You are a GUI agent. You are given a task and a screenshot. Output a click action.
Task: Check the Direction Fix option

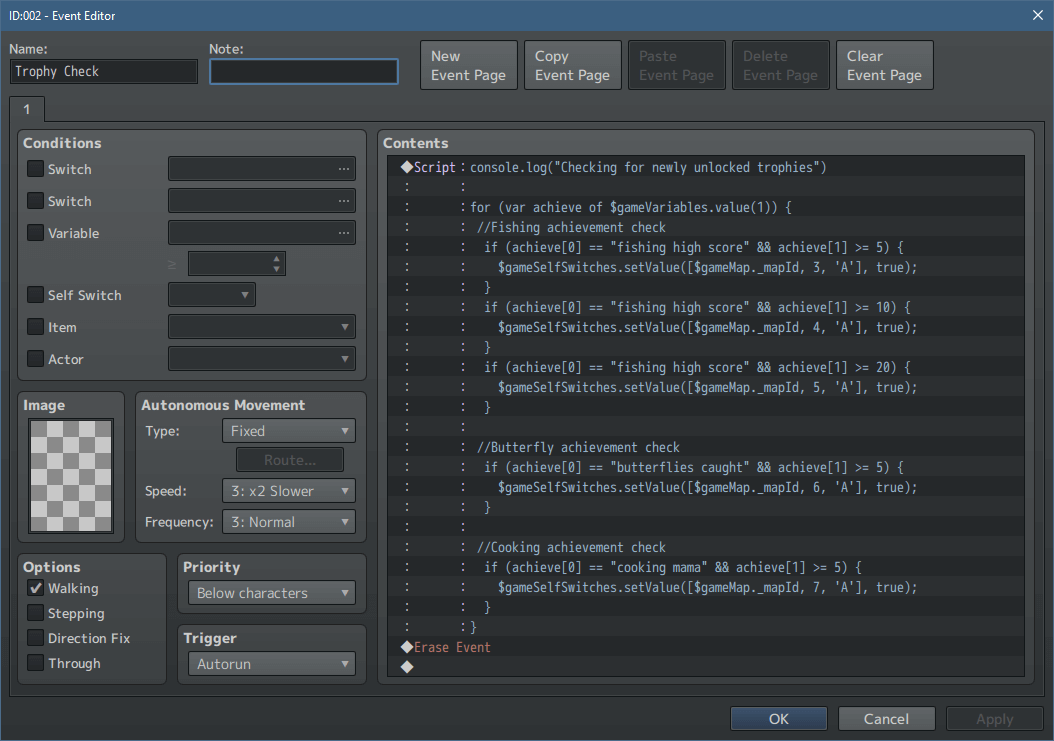35,637
